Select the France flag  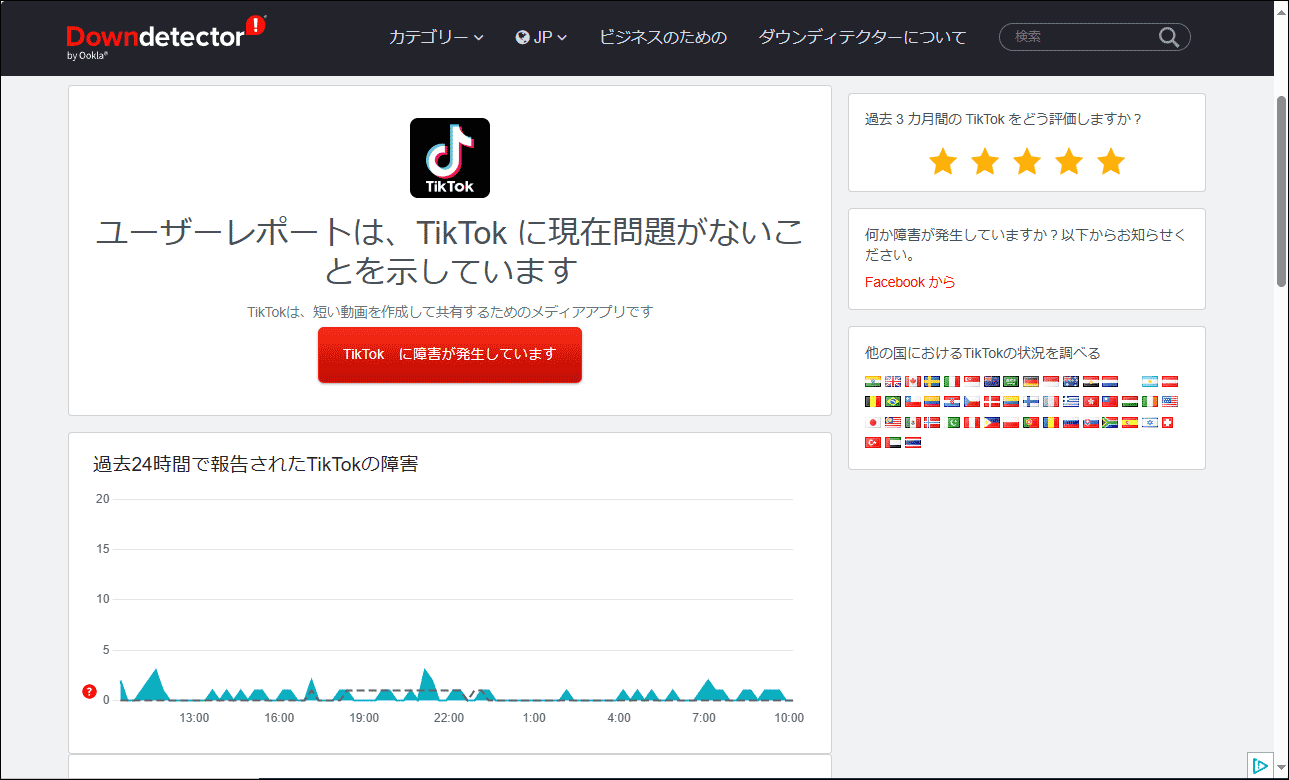pos(1051,401)
